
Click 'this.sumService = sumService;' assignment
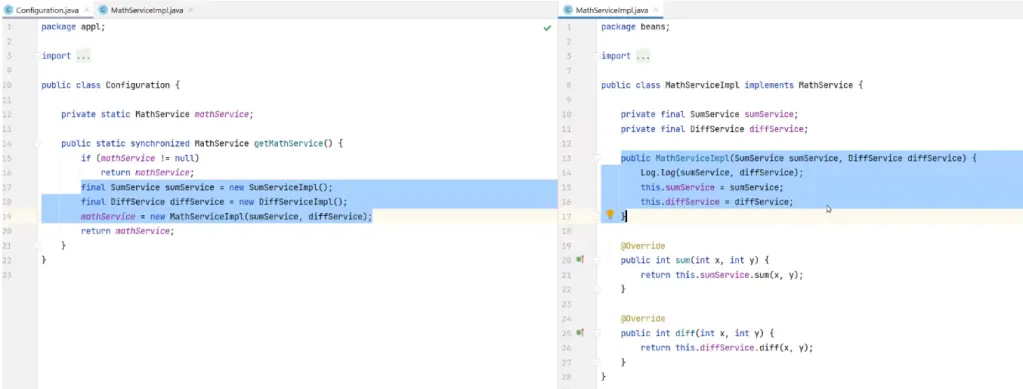[712, 187]
